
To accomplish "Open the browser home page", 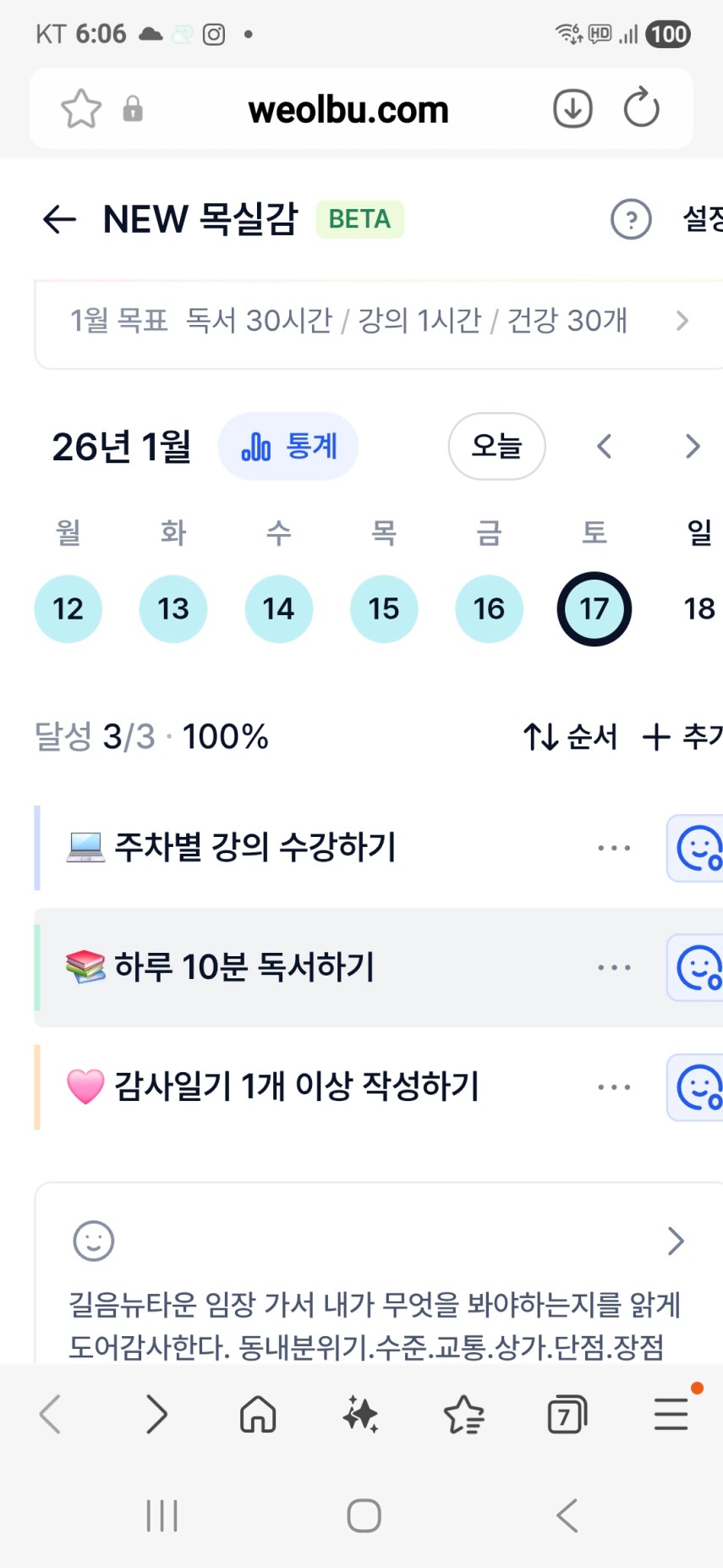I will pyautogui.click(x=258, y=1414).
